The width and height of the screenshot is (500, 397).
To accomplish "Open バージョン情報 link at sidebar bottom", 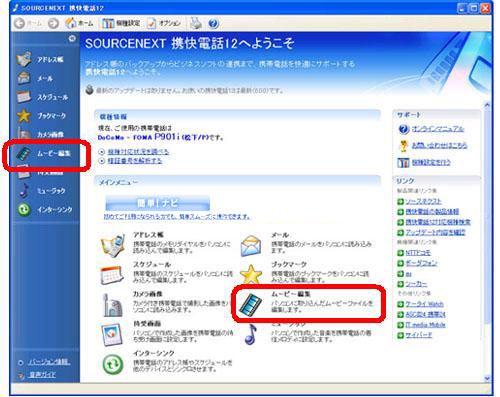I will 49,362.
